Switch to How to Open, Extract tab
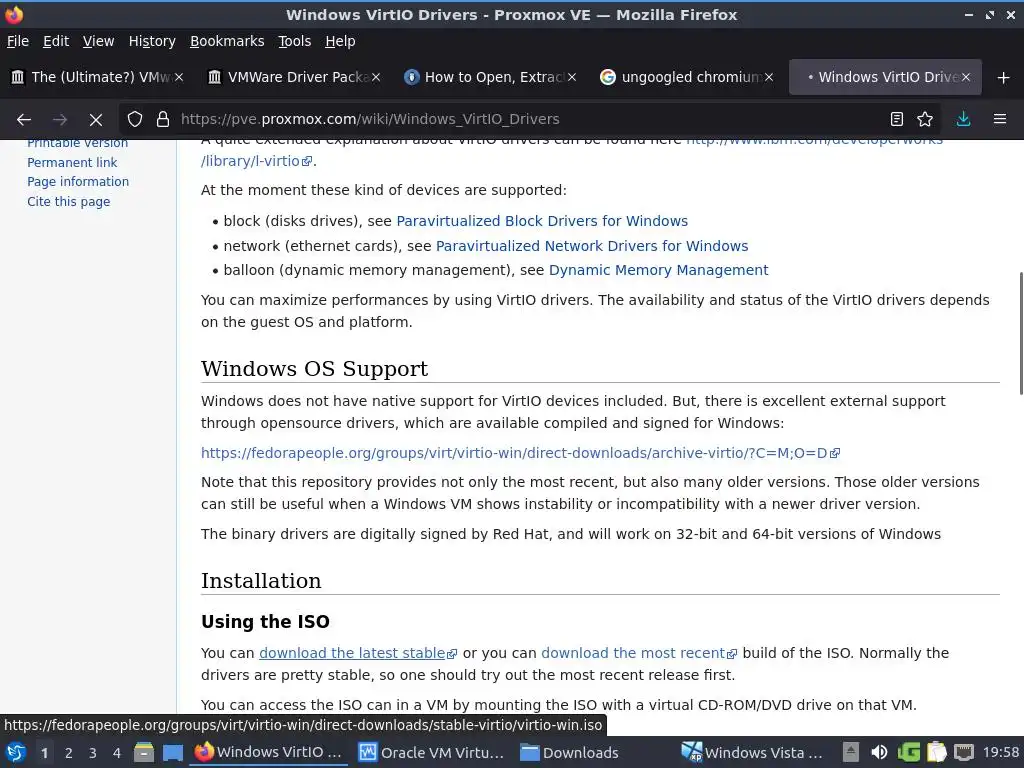Screen dimensions: 1024x768 [490, 77]
